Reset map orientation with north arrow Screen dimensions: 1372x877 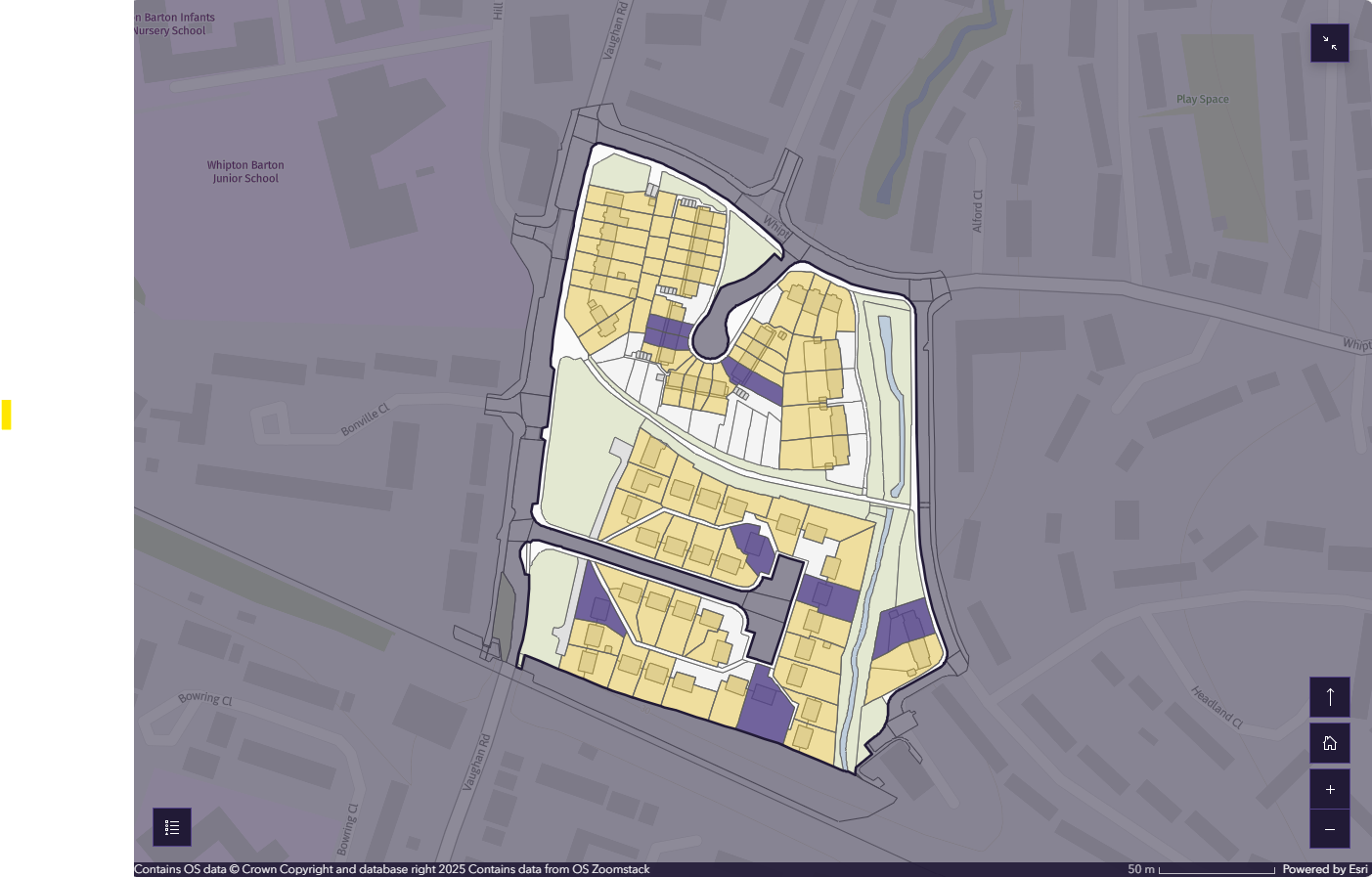point(1329,697)
